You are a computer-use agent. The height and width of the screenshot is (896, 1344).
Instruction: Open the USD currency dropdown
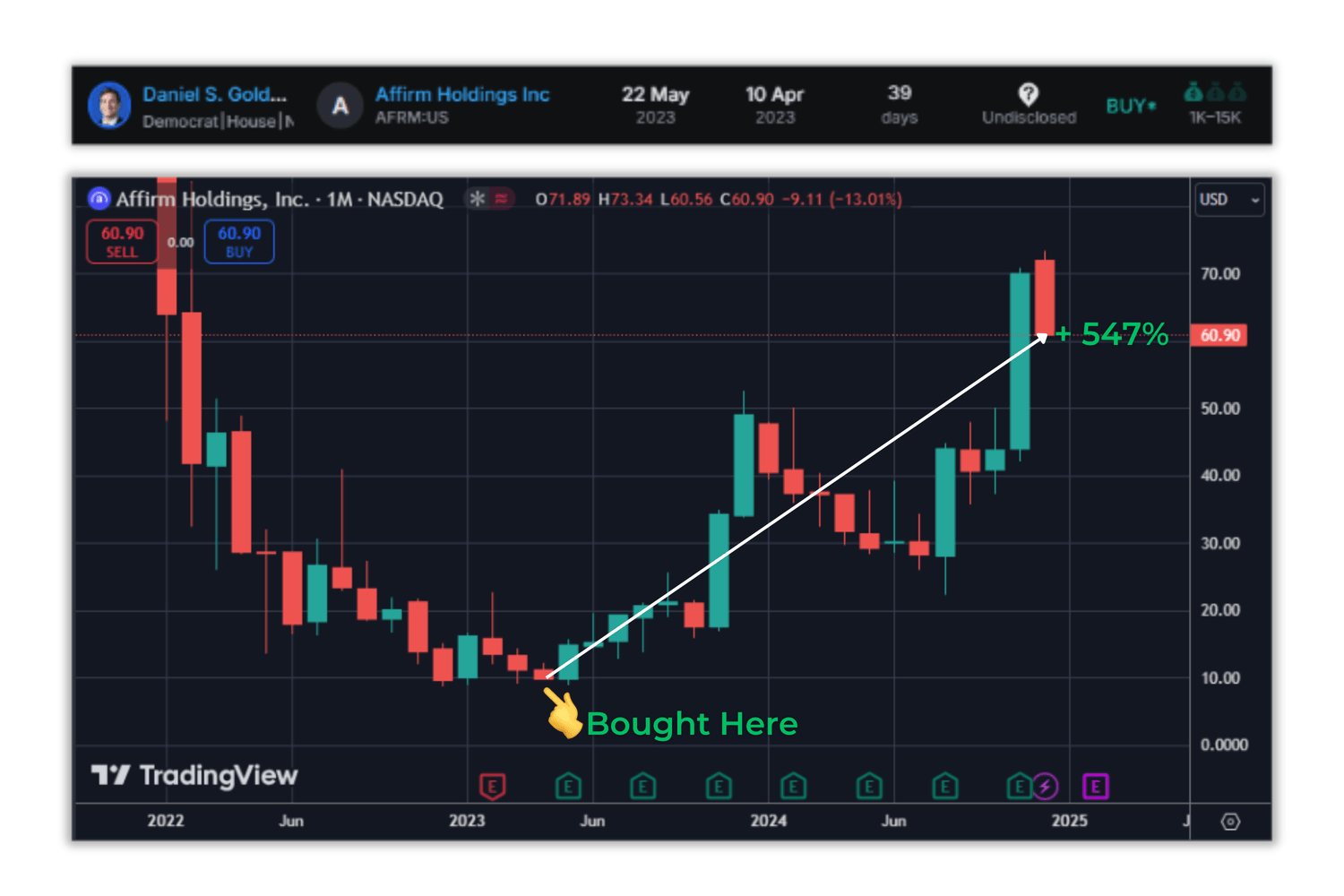pos(1230,199)
